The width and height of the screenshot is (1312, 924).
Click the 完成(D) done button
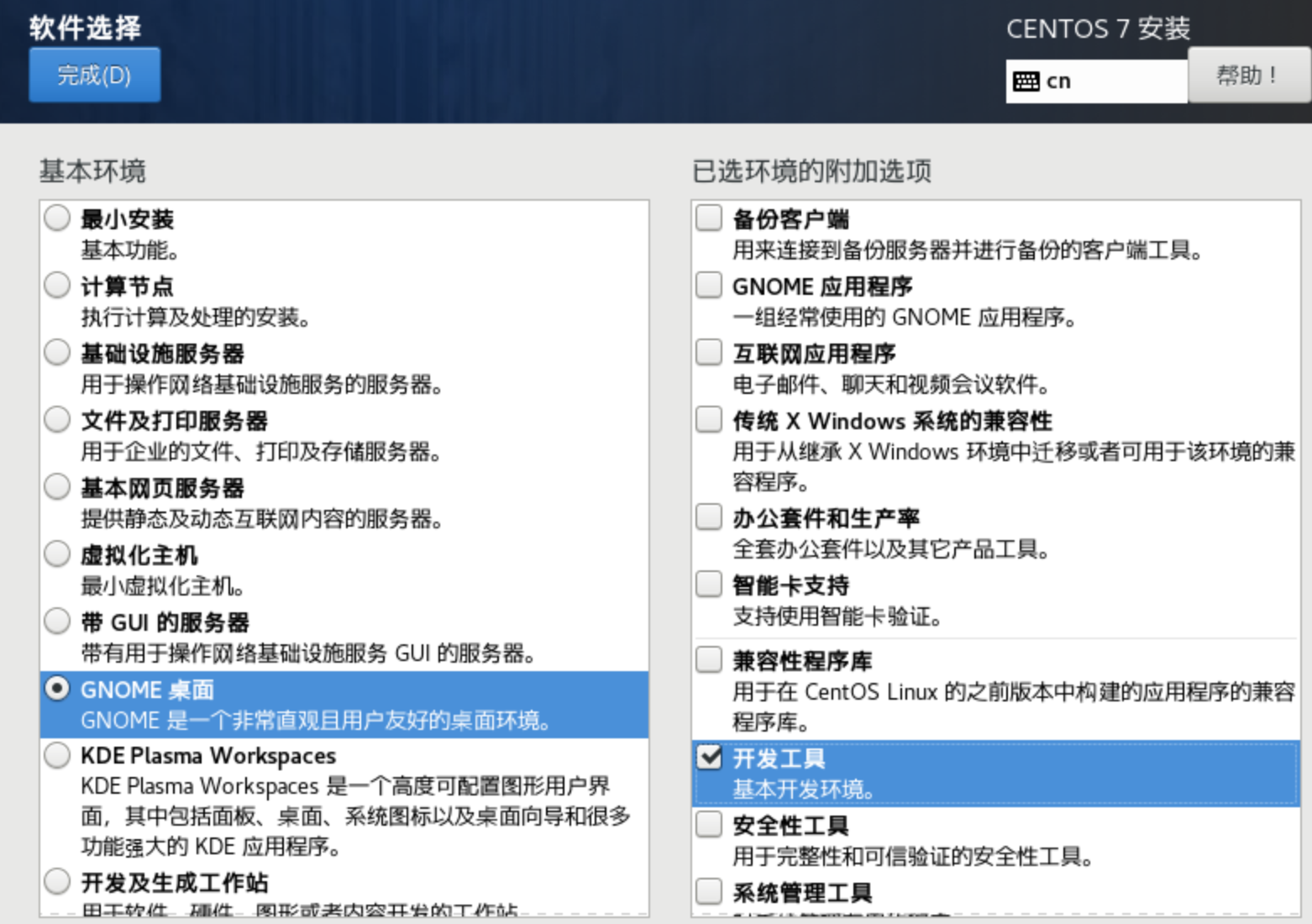click(94, 76)
